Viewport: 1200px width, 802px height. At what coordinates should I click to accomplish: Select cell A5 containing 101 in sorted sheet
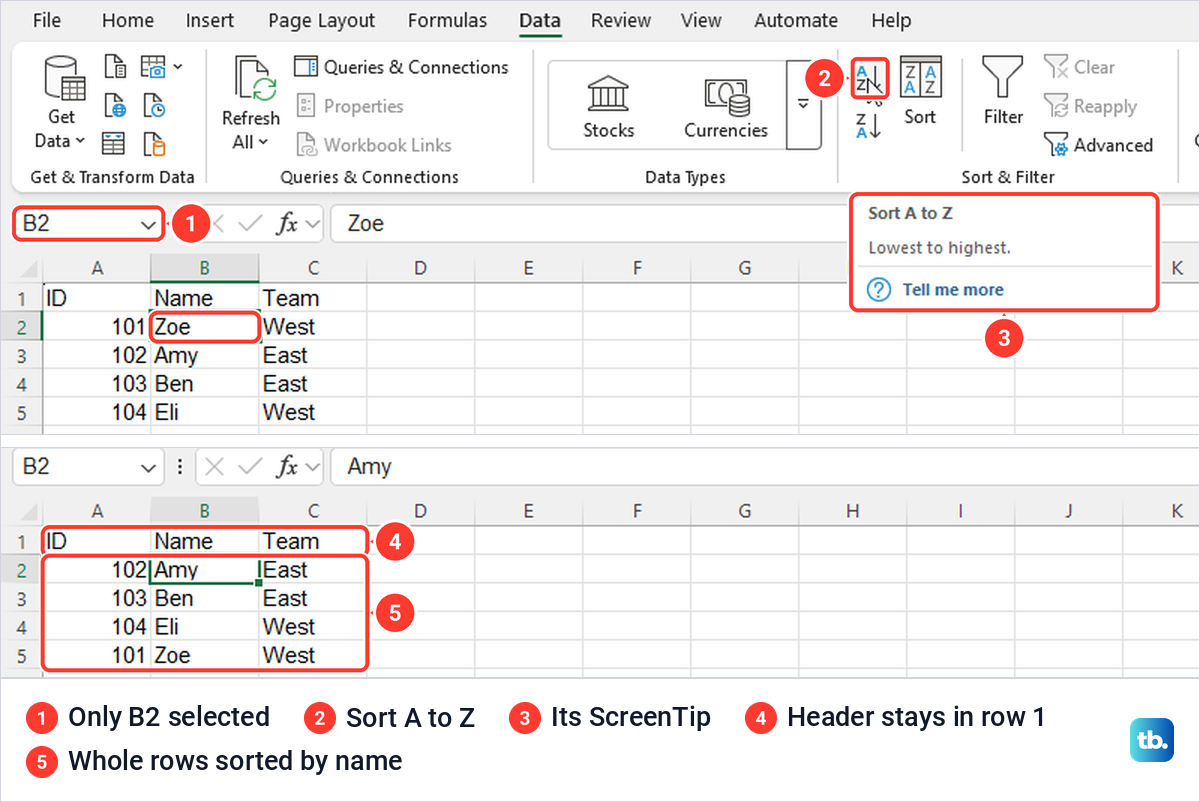[97, 655]
